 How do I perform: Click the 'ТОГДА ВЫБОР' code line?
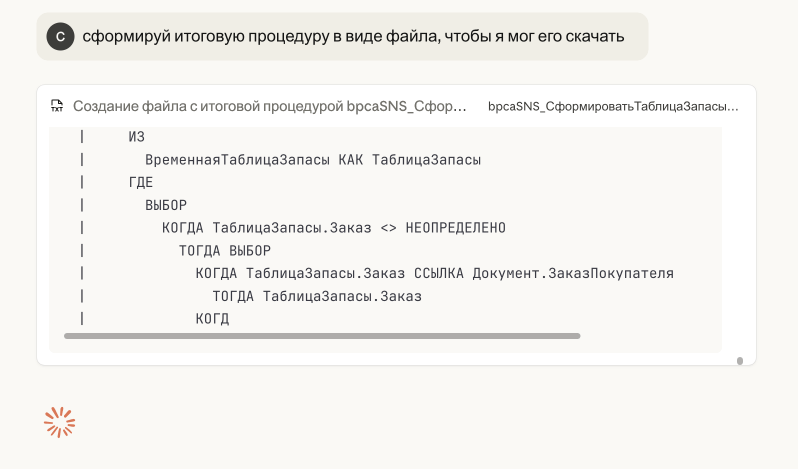pos(225,251)
